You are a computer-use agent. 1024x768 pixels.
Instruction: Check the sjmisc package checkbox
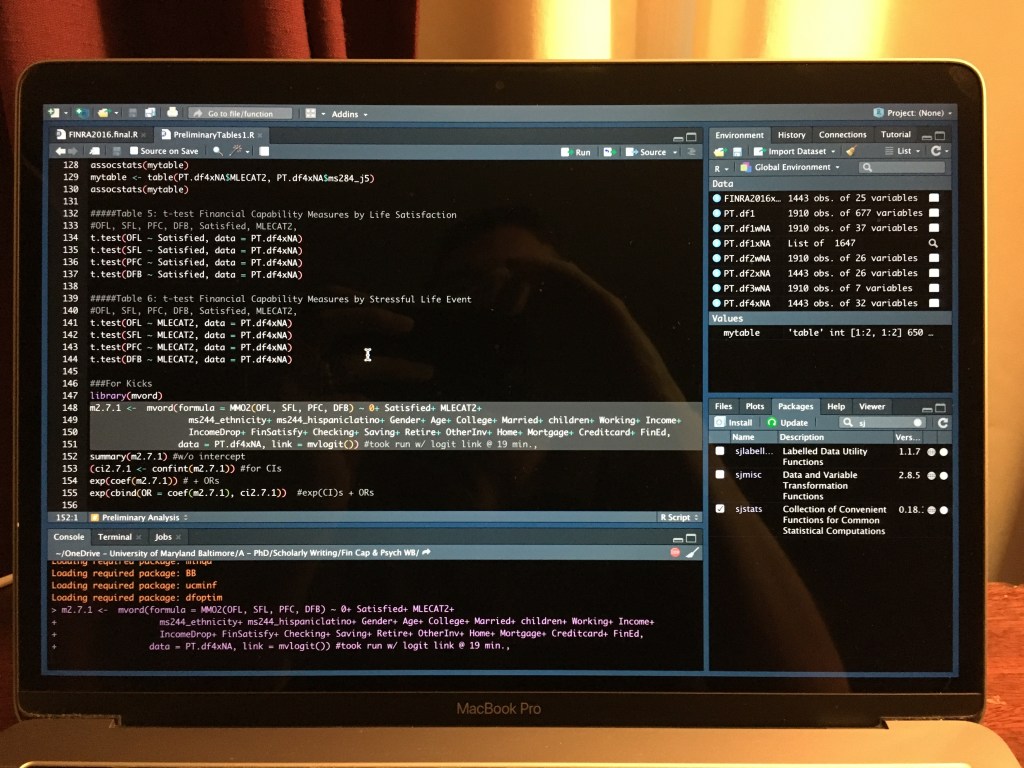720,475
